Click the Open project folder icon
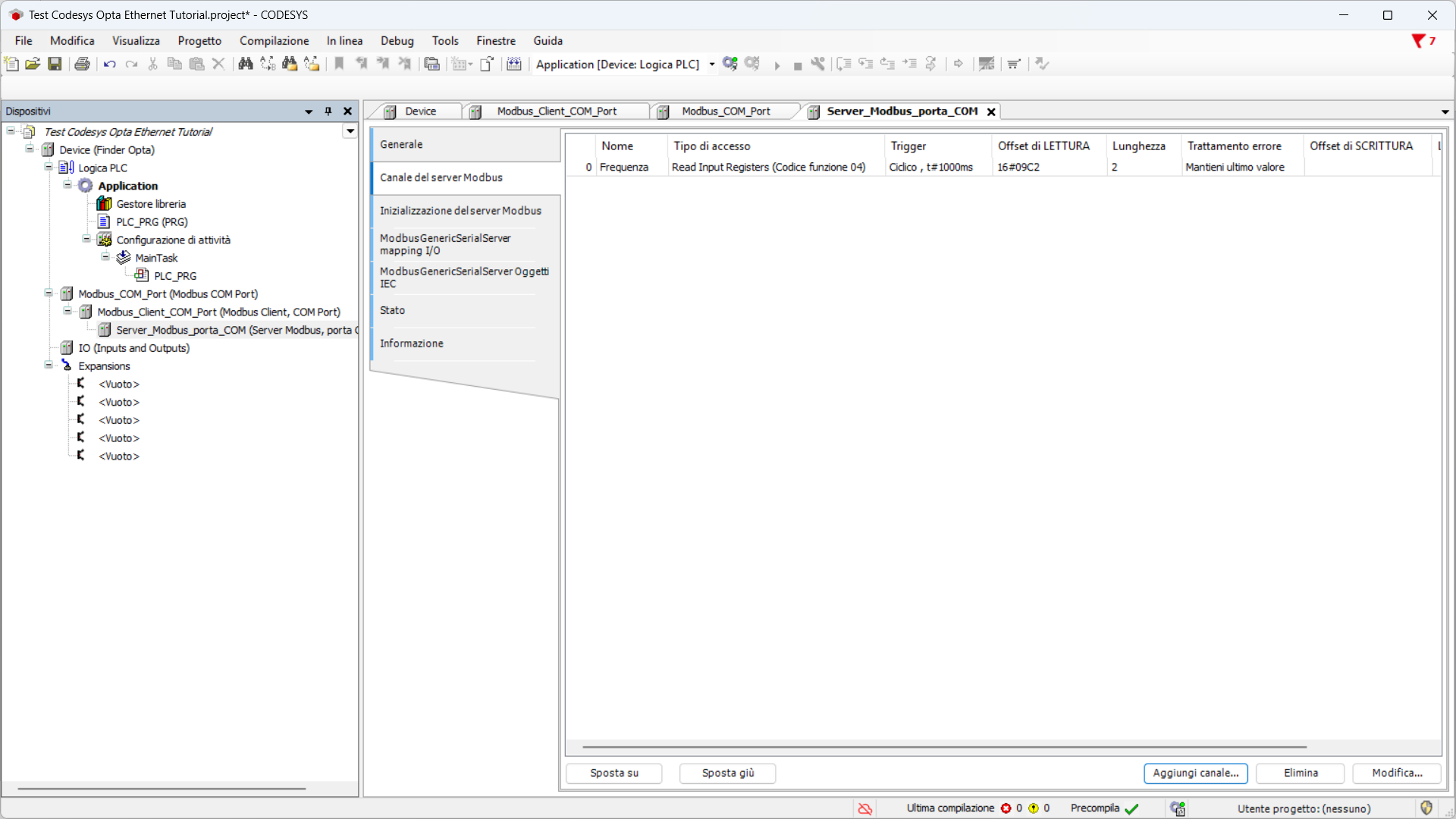The height and width of the screenshot is (819, 1456). pyautogui.click(x=33, y=64)
